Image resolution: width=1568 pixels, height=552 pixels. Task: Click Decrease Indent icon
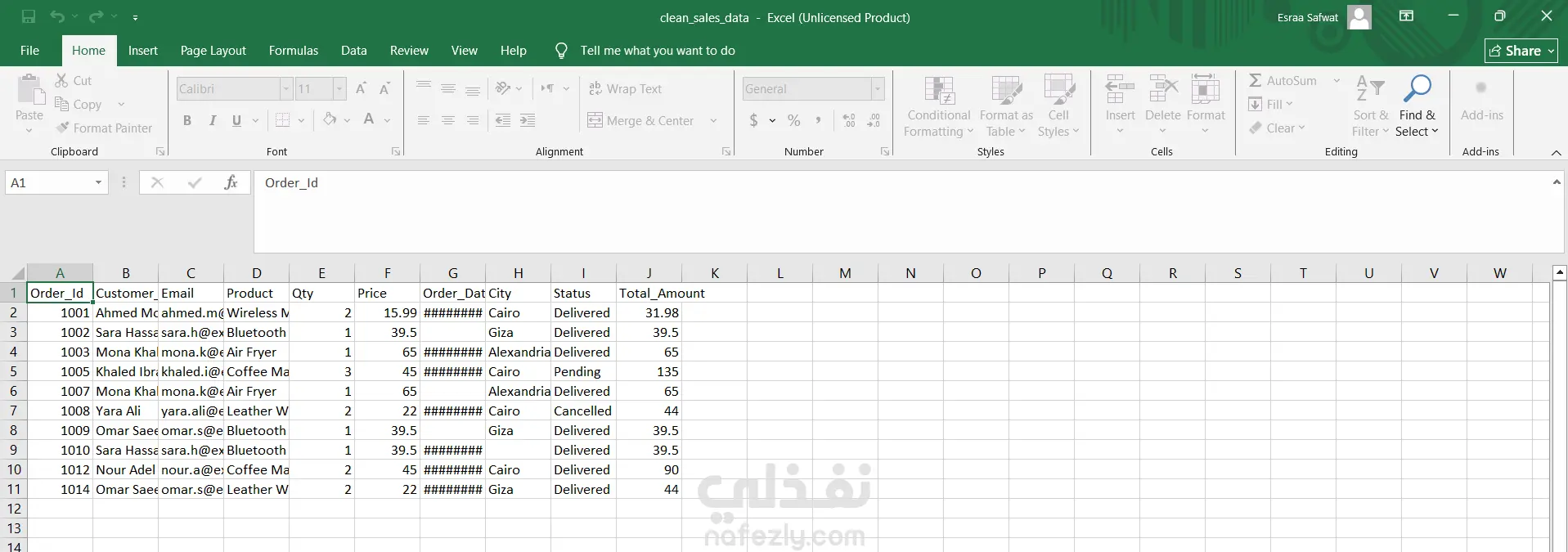(x=503, y=120)
